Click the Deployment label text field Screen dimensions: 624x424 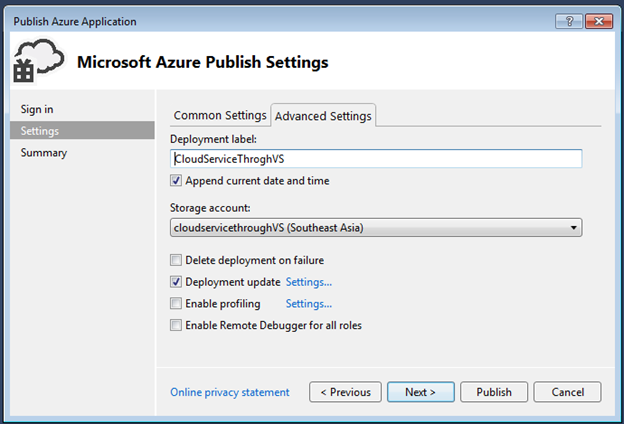point(376,158)
